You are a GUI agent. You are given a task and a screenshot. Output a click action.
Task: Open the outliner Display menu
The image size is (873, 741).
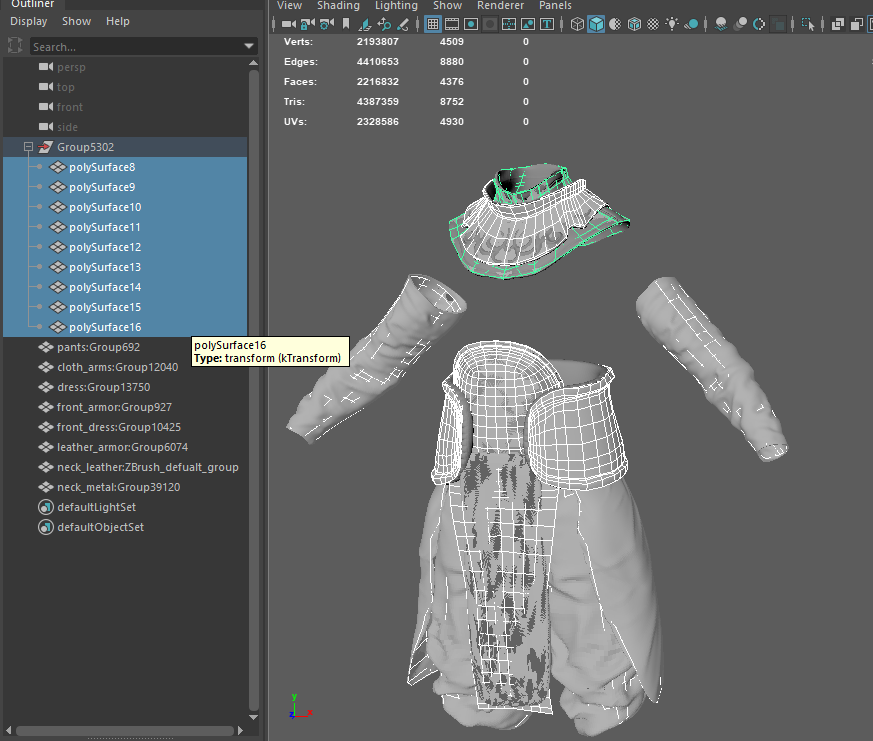pyautogui.click(x=29, y=21)
